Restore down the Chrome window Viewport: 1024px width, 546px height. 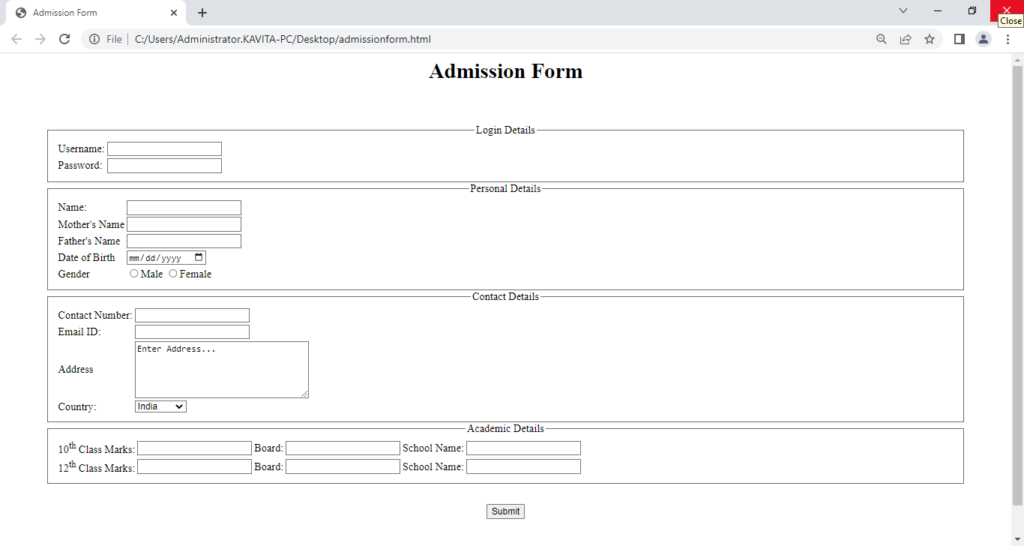972,10
